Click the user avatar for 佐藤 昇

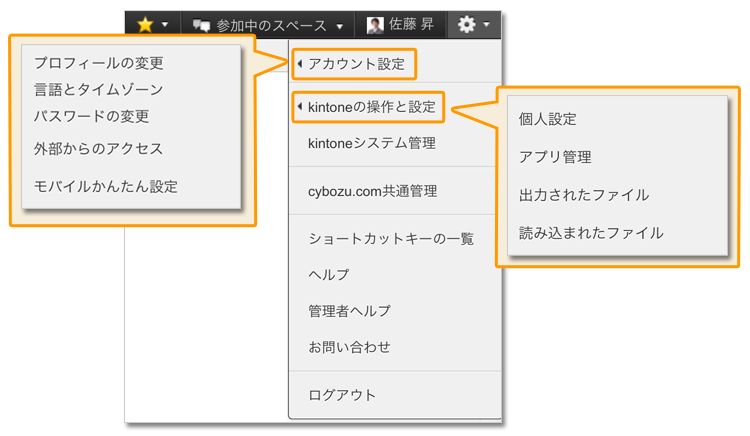[375, 25]
